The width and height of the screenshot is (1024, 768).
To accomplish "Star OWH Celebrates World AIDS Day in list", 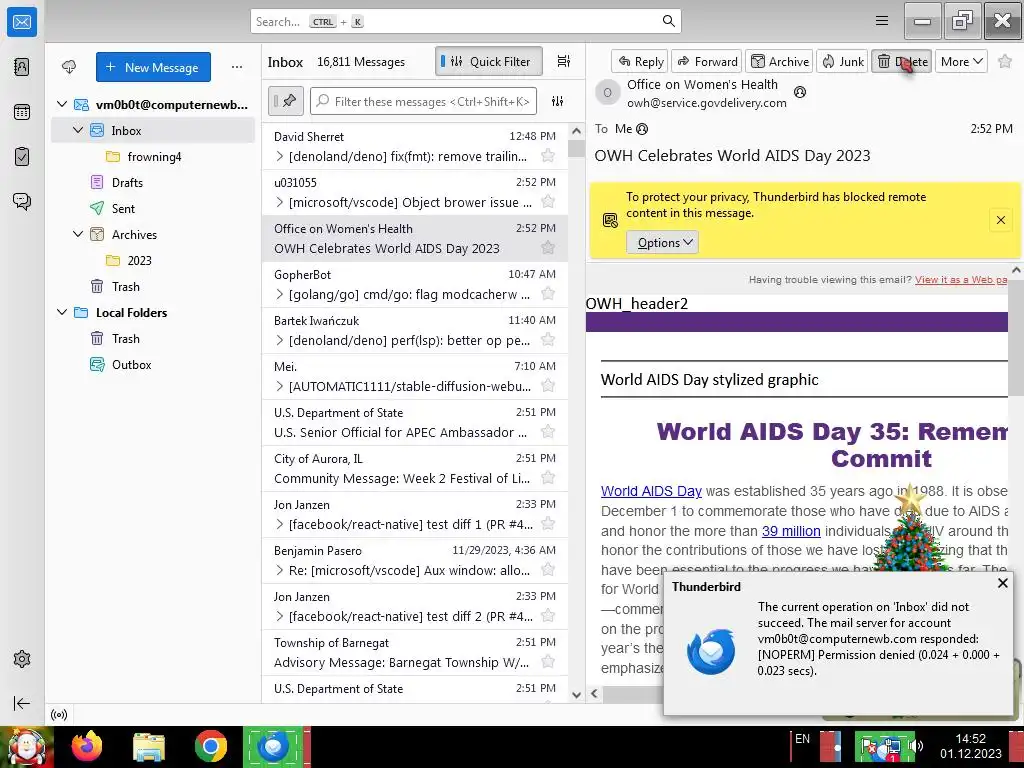I will click(x=548, y=248).
